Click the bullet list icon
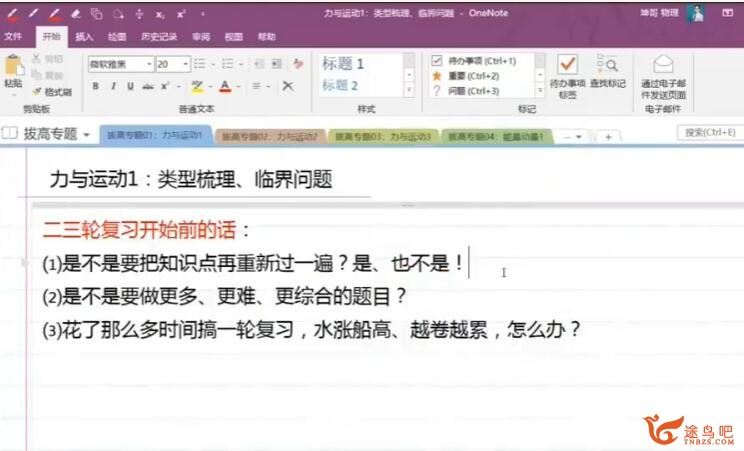 [200, 64]
